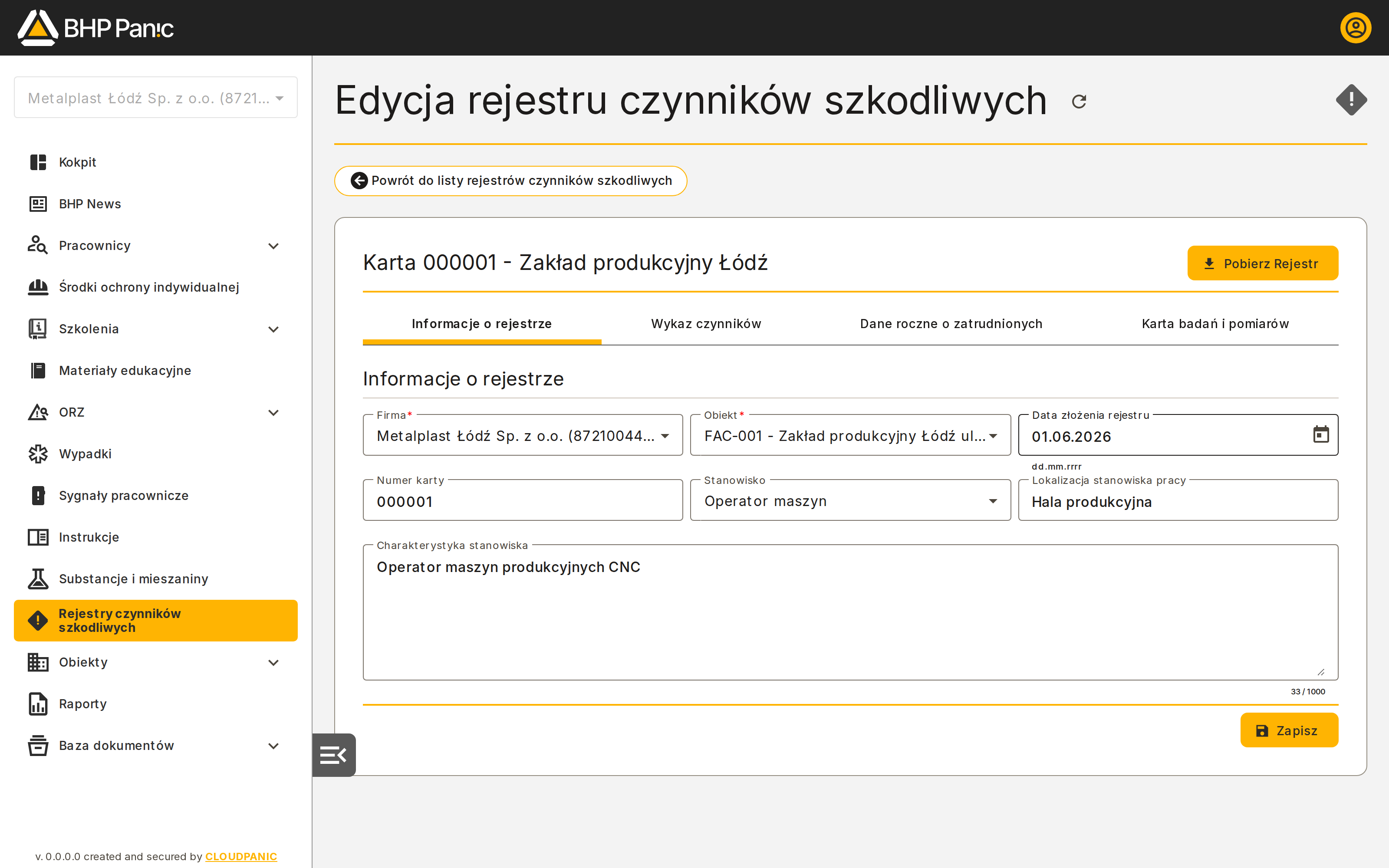The width and height of the screenshot is (1389, 868).
Task: Click the refresh icon beside the page title
Action: tap(1079, 102)
